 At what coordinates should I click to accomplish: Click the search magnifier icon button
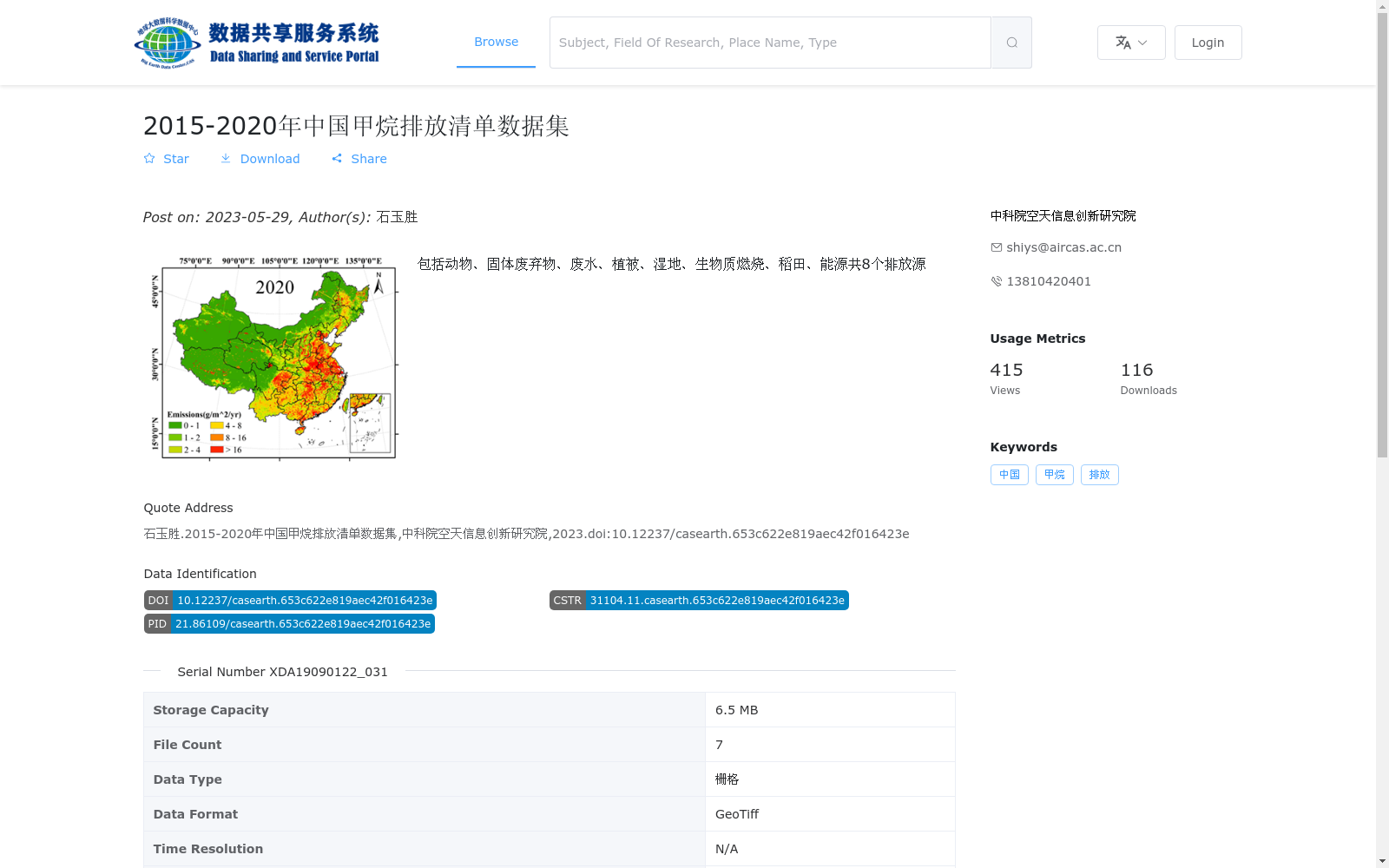1011,43
